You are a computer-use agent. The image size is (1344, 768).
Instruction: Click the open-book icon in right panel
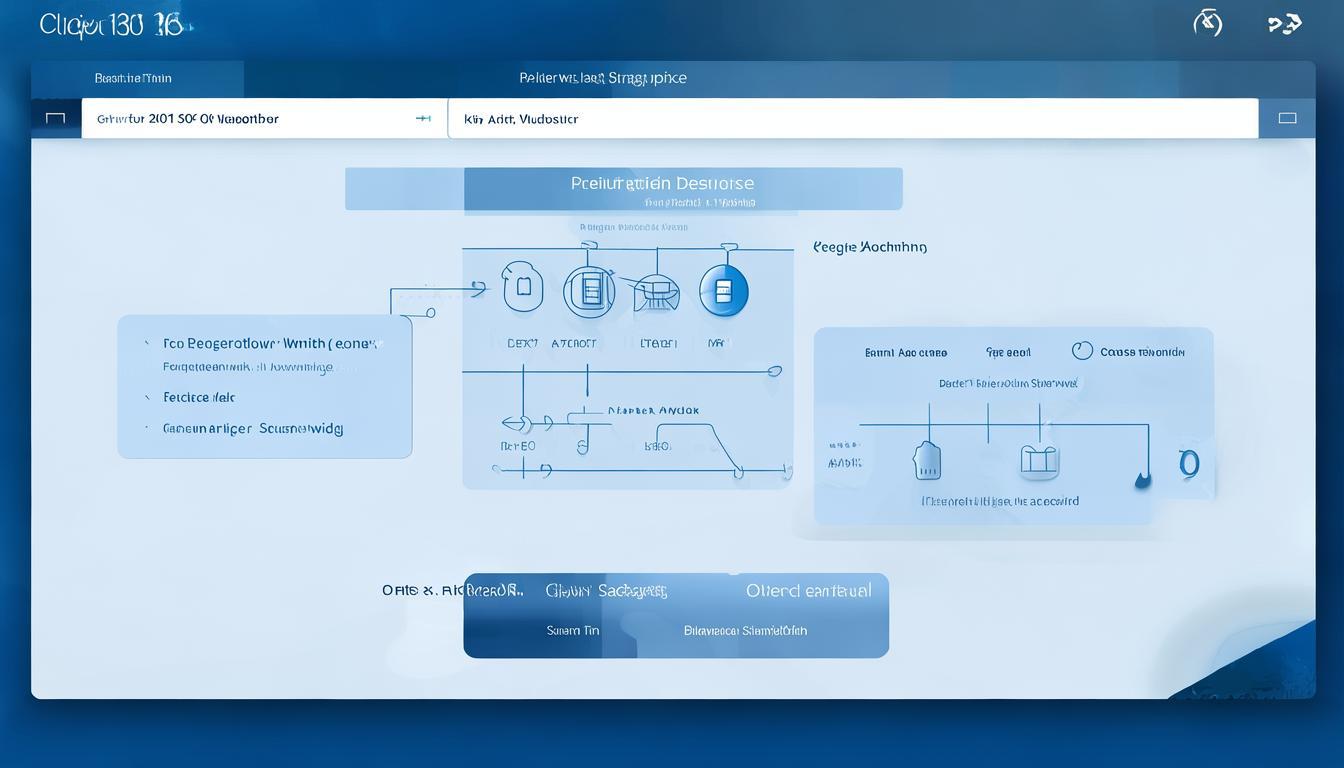click(1039, 460)
